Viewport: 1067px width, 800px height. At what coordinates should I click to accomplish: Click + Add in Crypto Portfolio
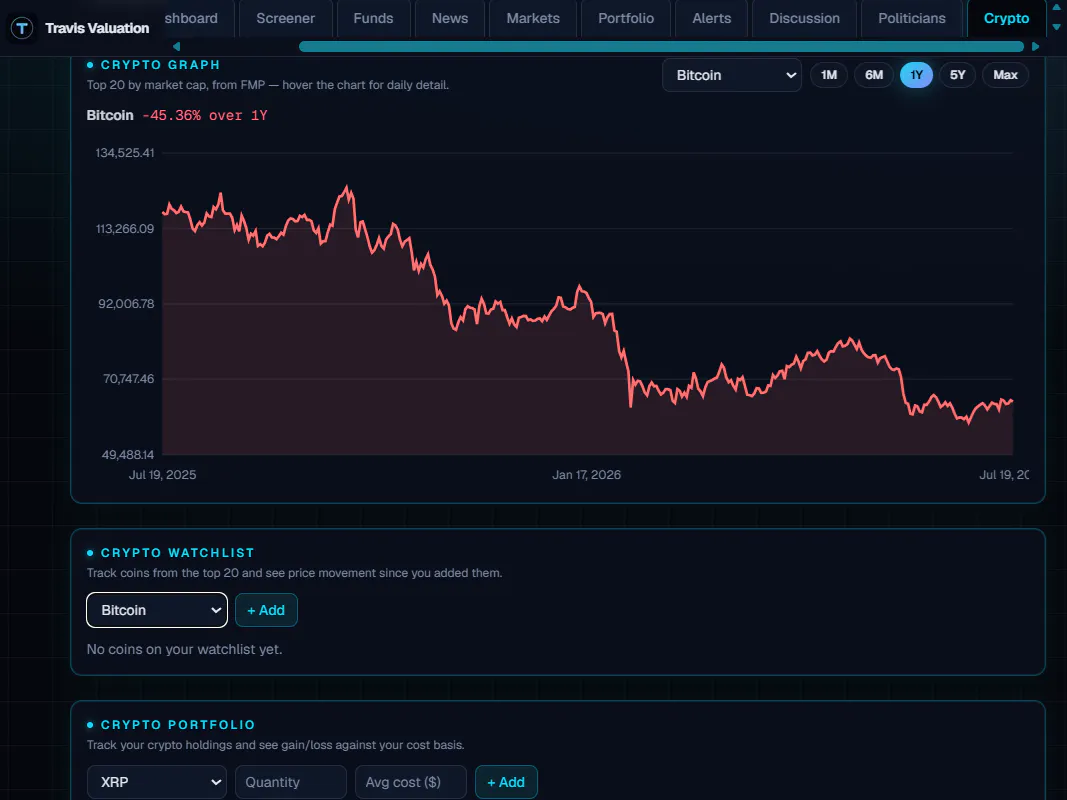[x=506, y=782]
